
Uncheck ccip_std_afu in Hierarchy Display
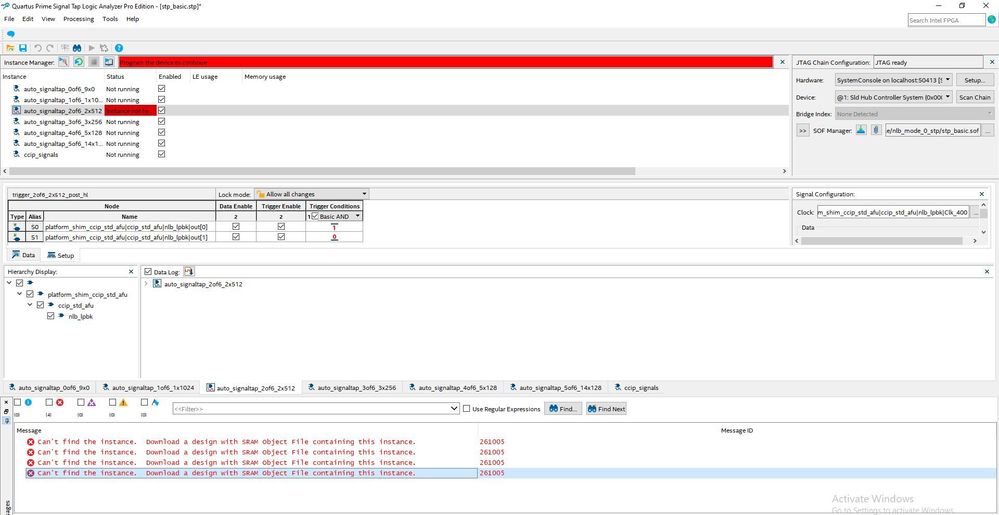pyautogui.click(x=40, y=305)
